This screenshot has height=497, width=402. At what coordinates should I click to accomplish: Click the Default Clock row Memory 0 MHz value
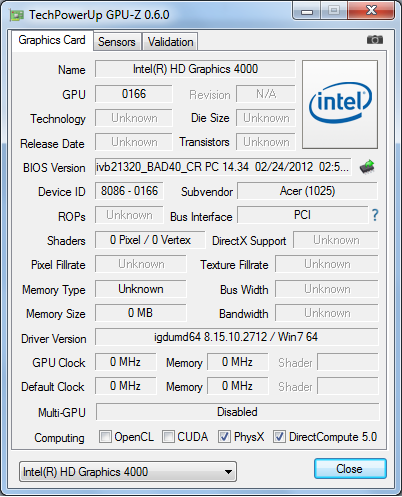click(238, 386)
